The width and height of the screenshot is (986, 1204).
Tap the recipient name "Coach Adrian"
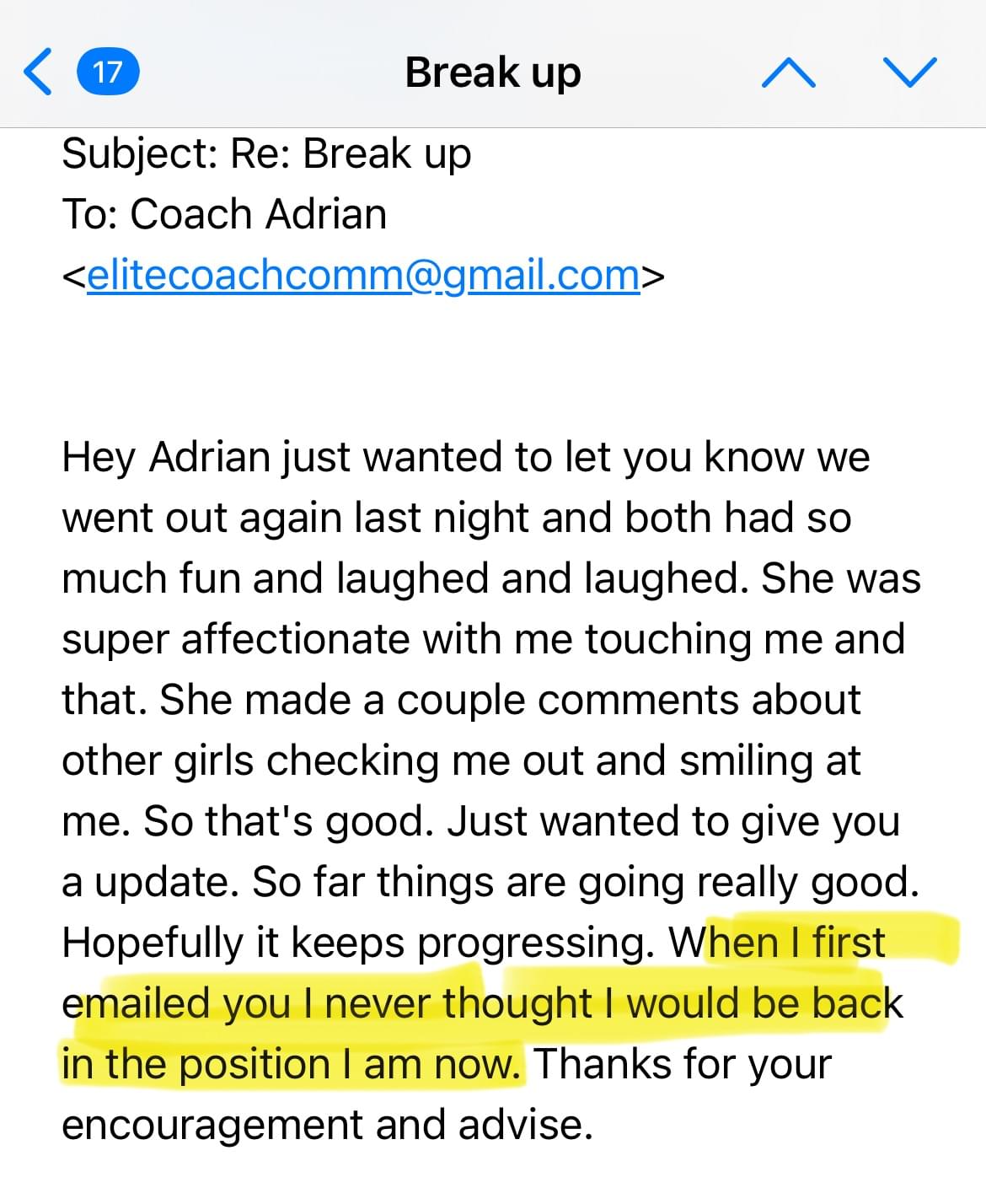point(258,214)
